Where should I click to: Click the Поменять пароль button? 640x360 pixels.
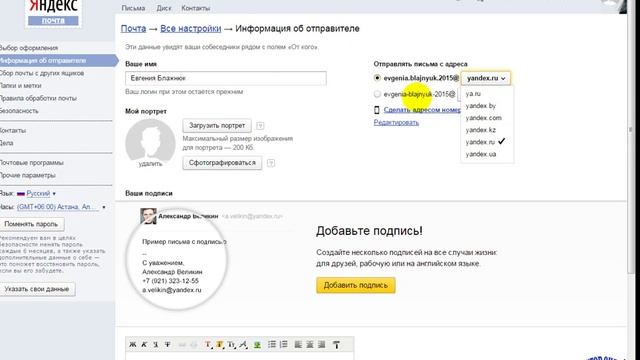point(31,224)
